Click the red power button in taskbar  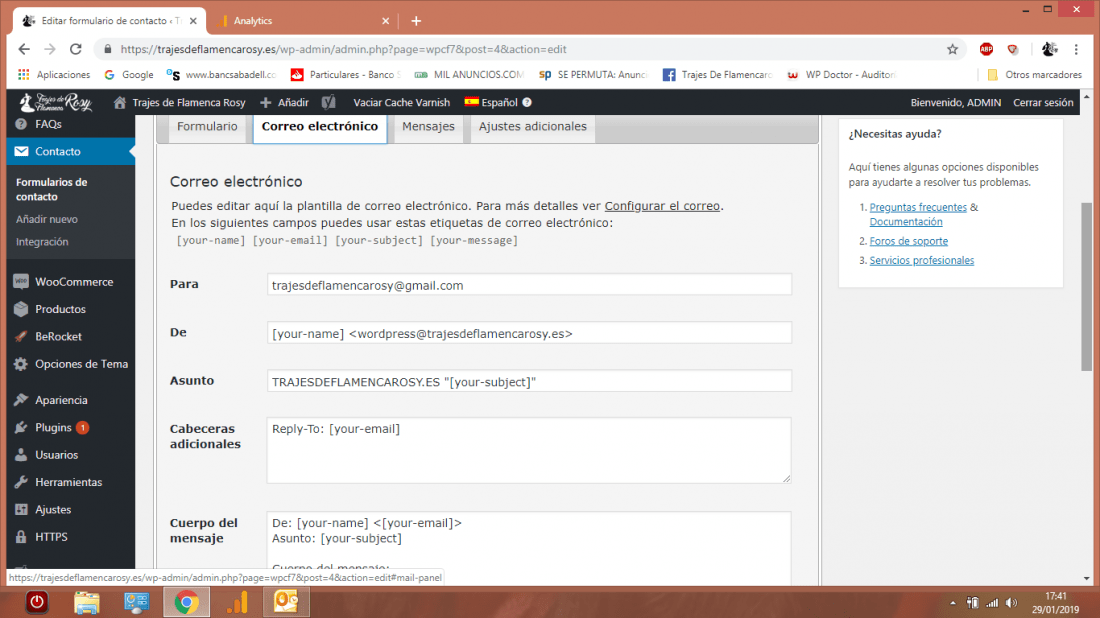37,603
